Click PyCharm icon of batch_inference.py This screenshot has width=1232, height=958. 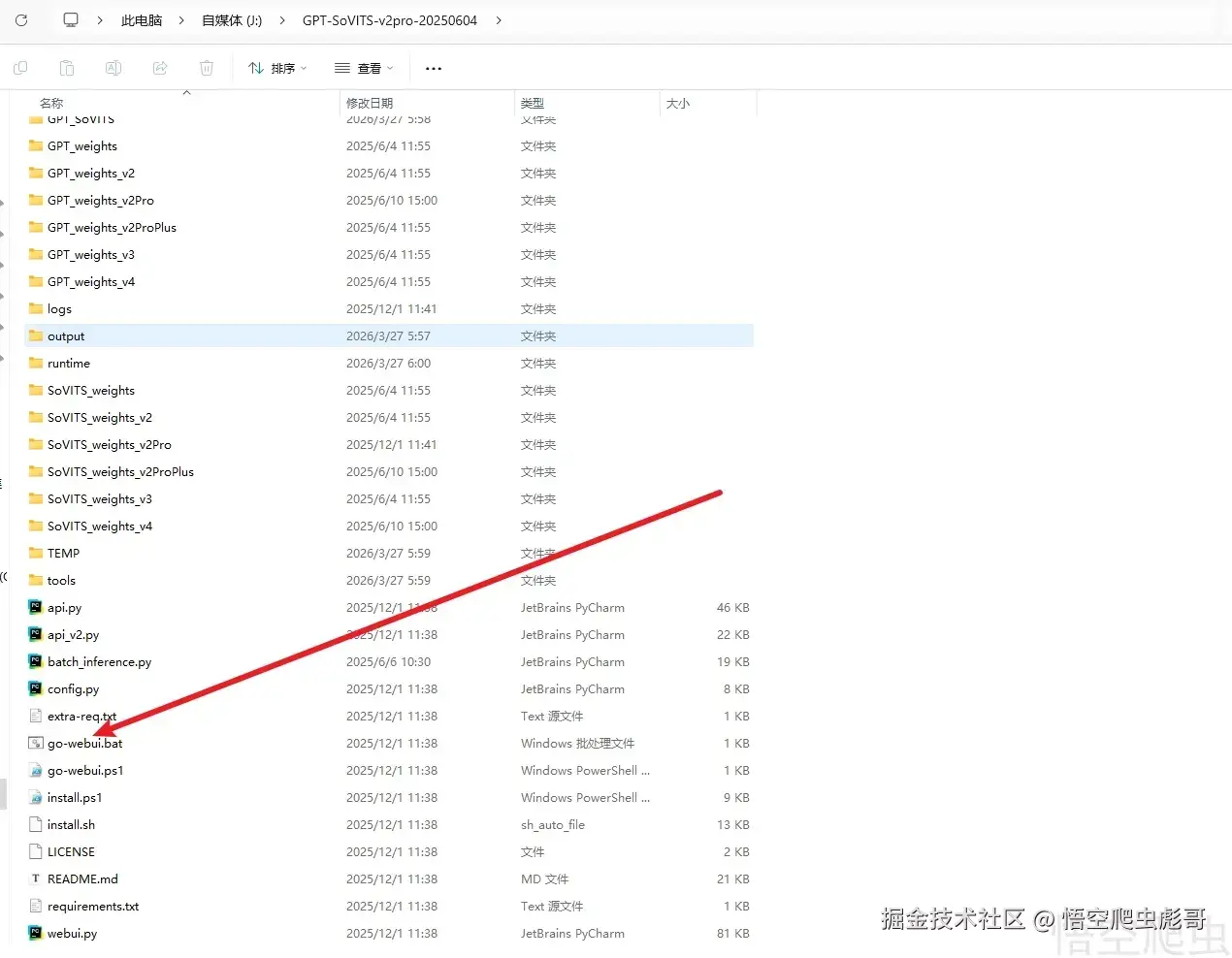pos(36,661)
